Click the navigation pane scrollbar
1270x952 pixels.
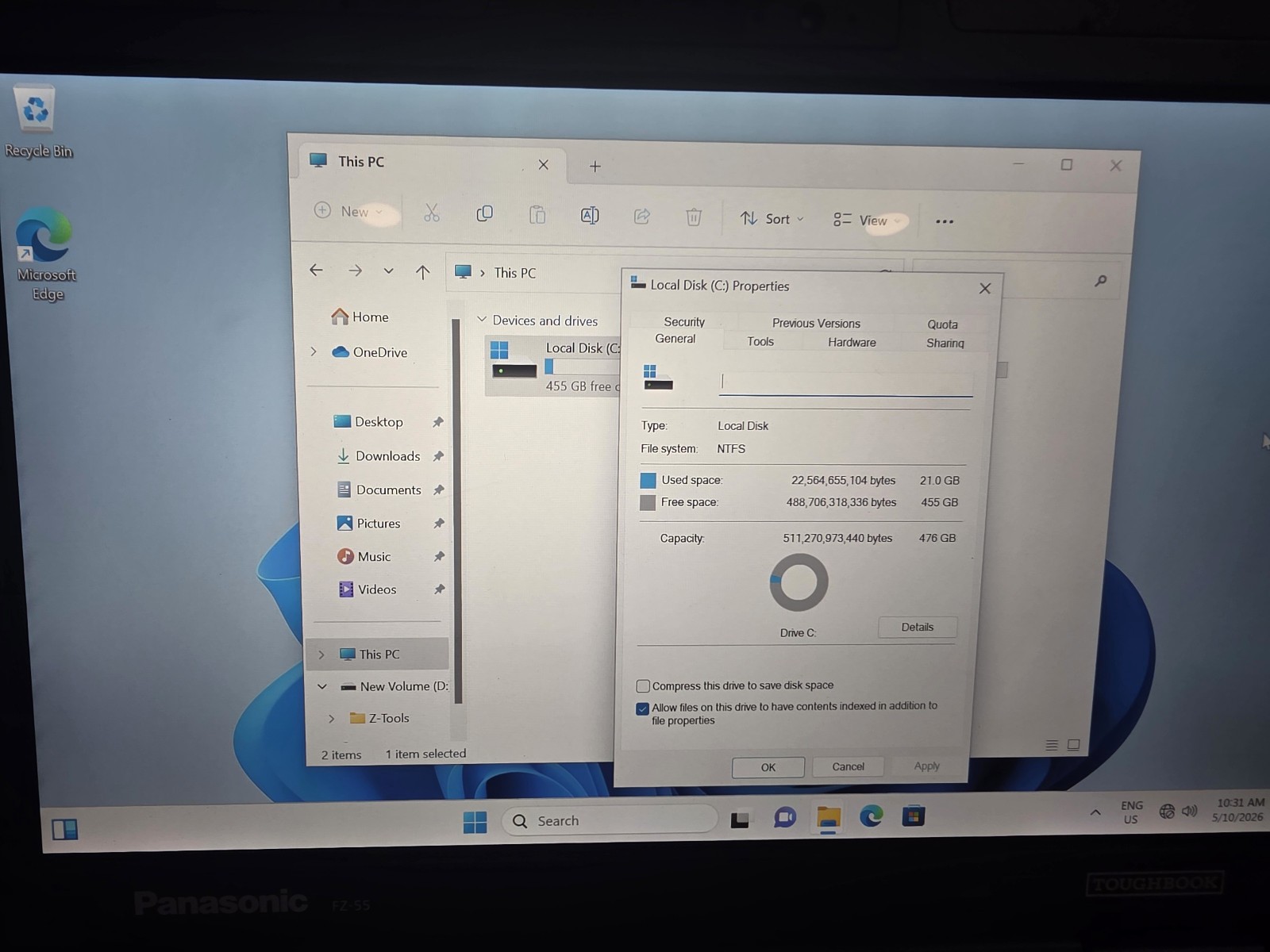click(x=456, y=510)
